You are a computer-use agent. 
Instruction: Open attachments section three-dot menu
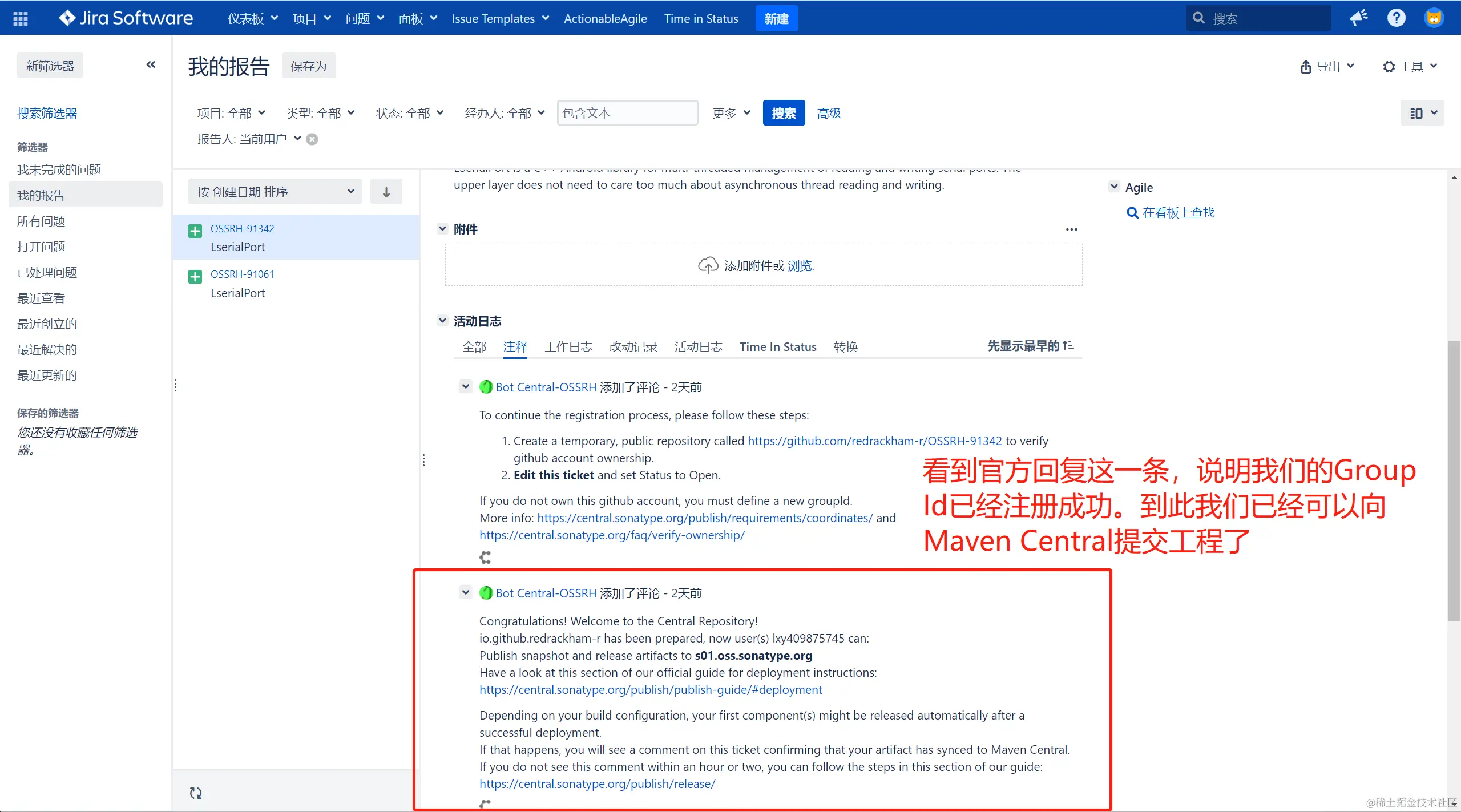(1071, 229)
